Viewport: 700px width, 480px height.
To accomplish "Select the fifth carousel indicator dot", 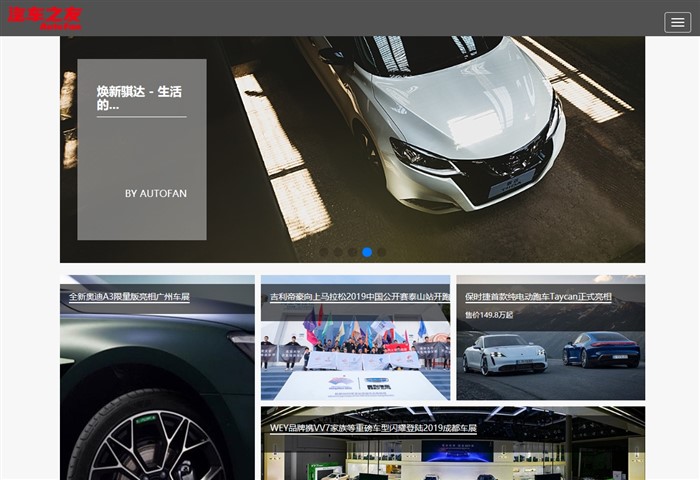I will (x=381, y=252).
